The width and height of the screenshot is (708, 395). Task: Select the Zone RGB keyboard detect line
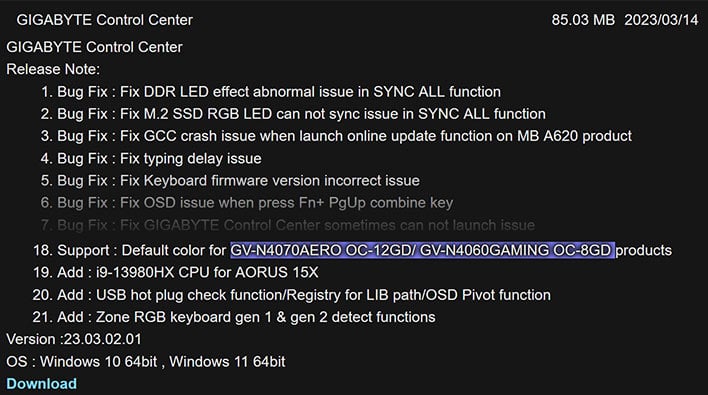(x=234, y=317)
